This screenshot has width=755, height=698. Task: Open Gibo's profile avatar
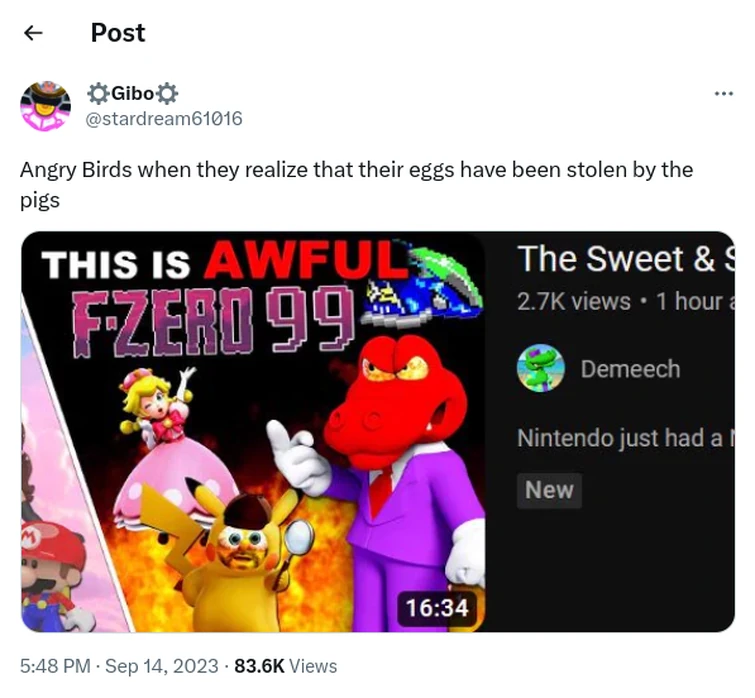(46, 106)
